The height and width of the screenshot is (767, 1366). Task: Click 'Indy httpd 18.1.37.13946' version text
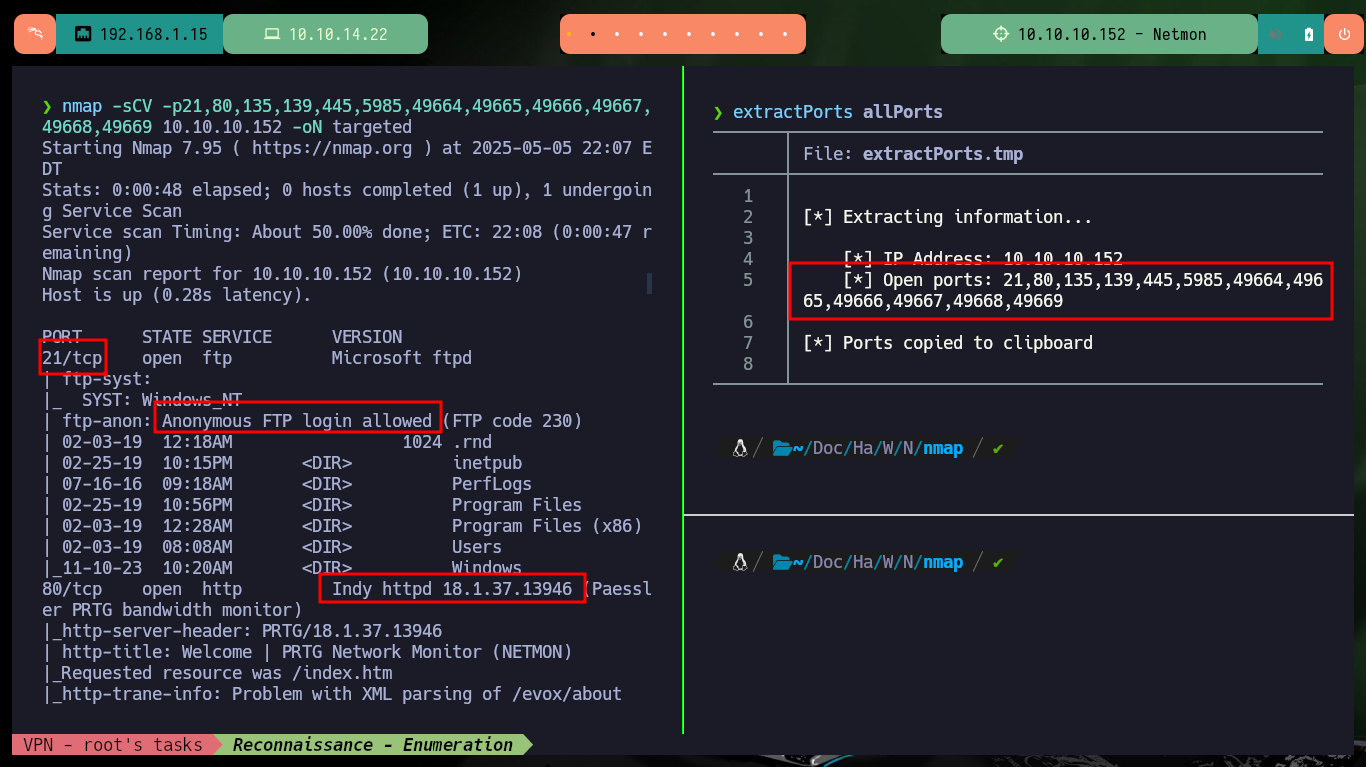point(452,589)
